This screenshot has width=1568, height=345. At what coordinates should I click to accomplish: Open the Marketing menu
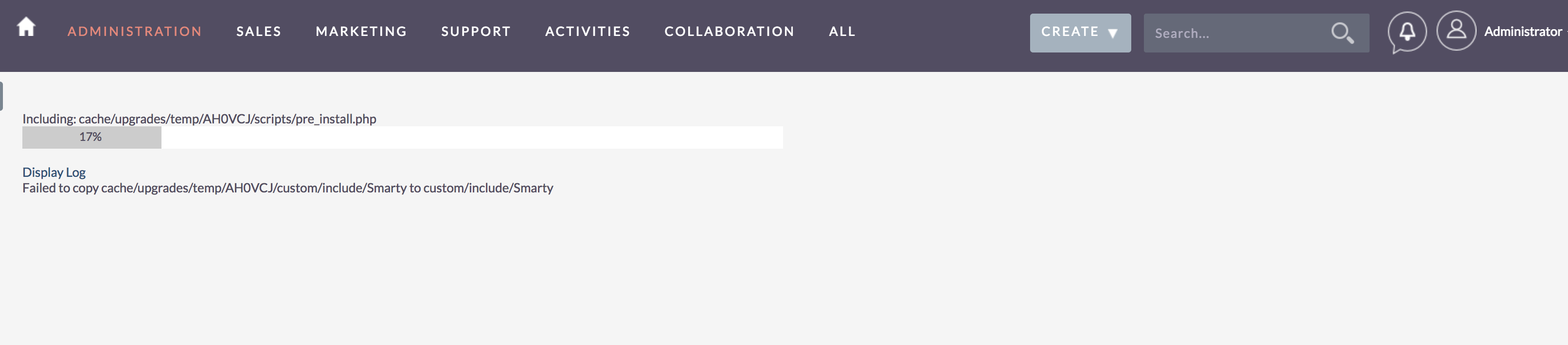tap(361, 32)
